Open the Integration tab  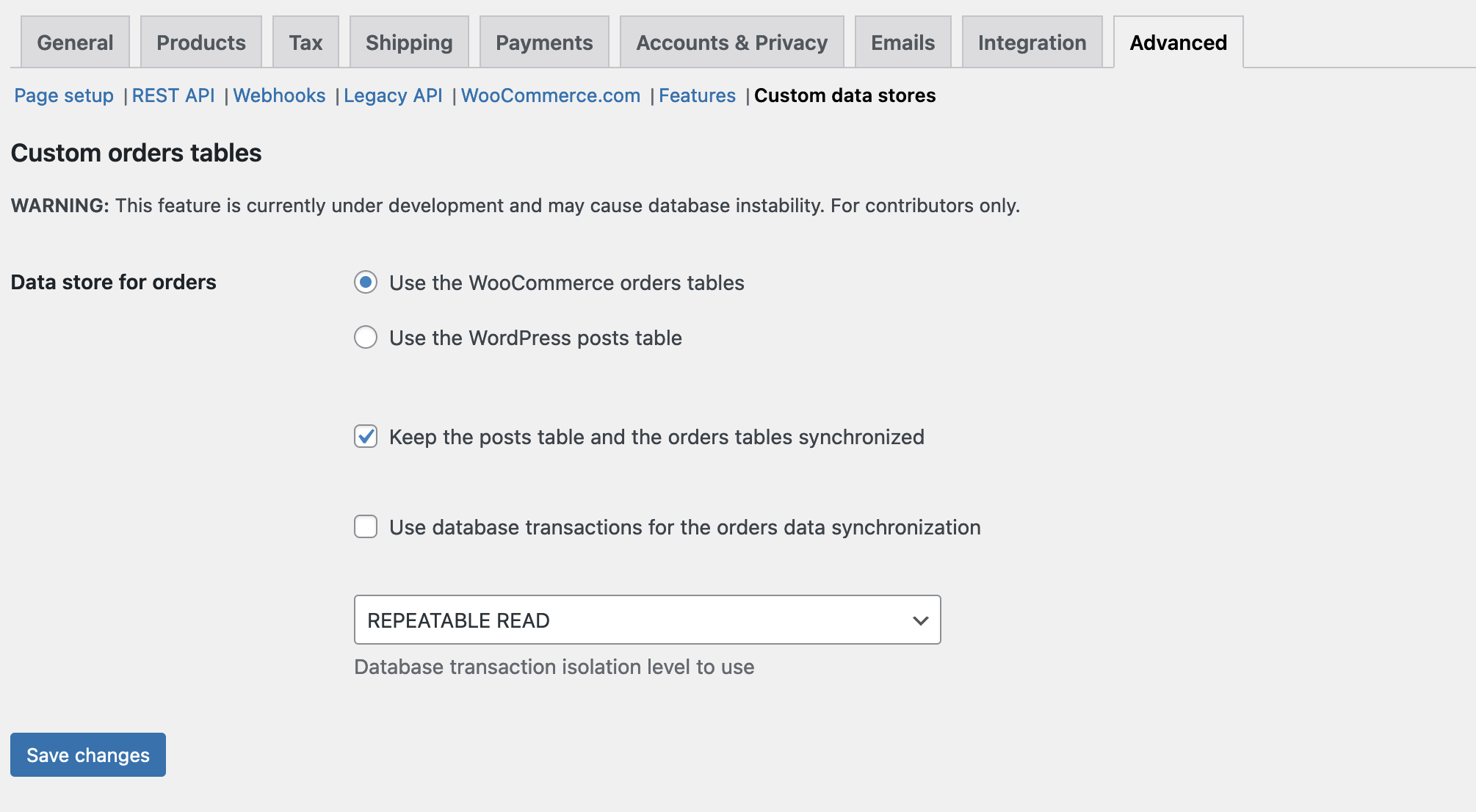pos(1031,42)
